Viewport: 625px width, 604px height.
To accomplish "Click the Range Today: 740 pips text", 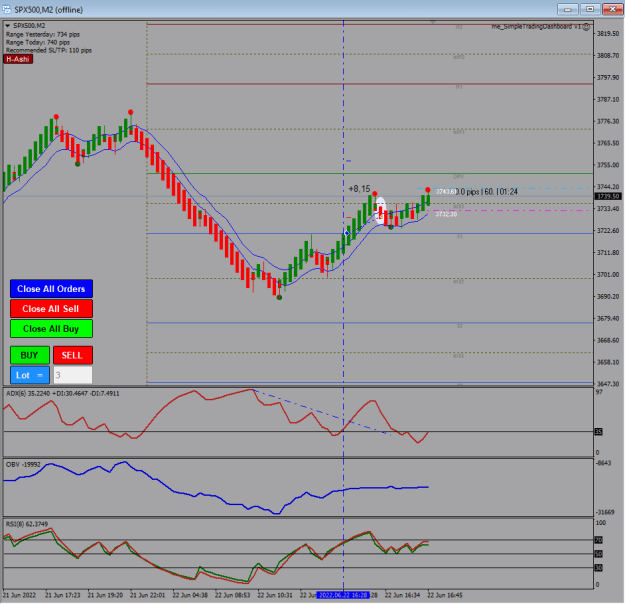I will point(38,42).
